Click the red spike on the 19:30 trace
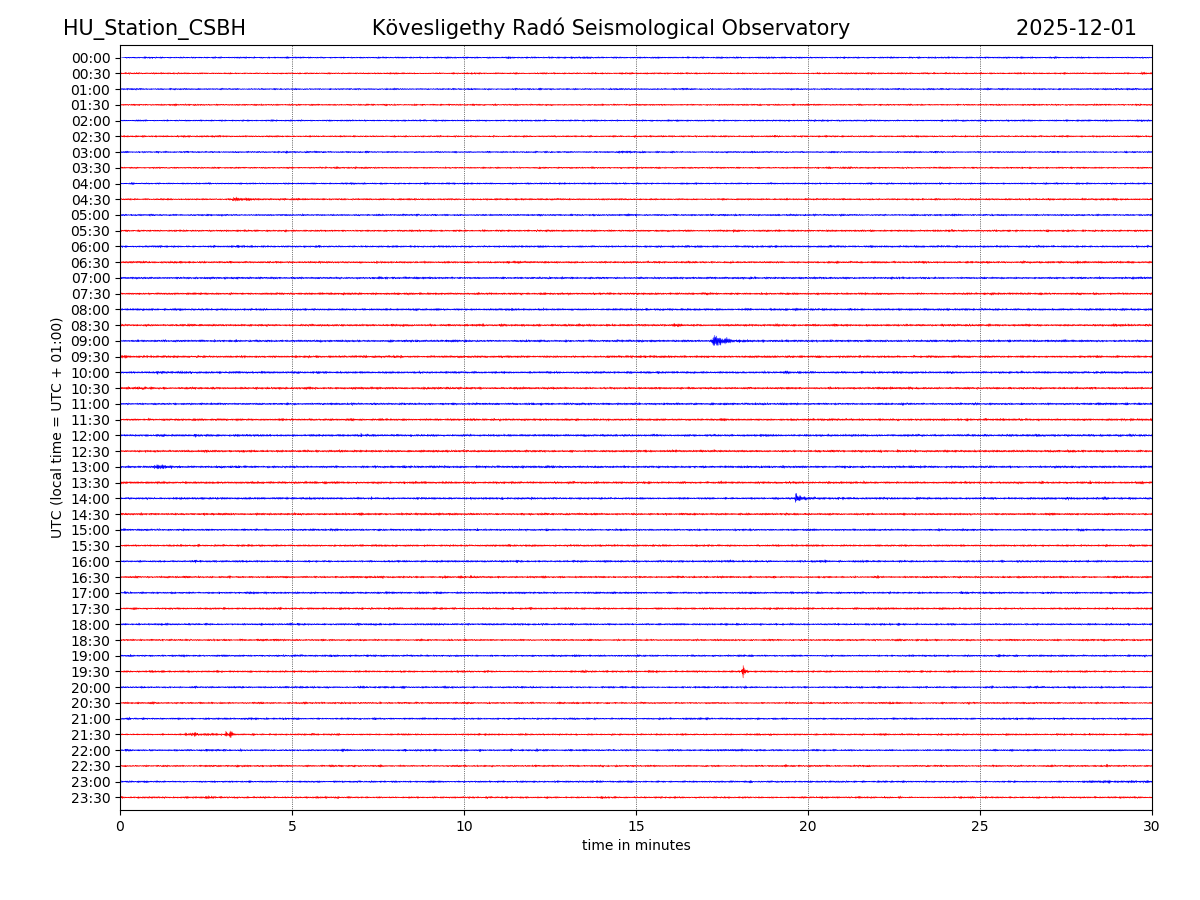This screenshot has width=1200, height=900. (743, 671)
